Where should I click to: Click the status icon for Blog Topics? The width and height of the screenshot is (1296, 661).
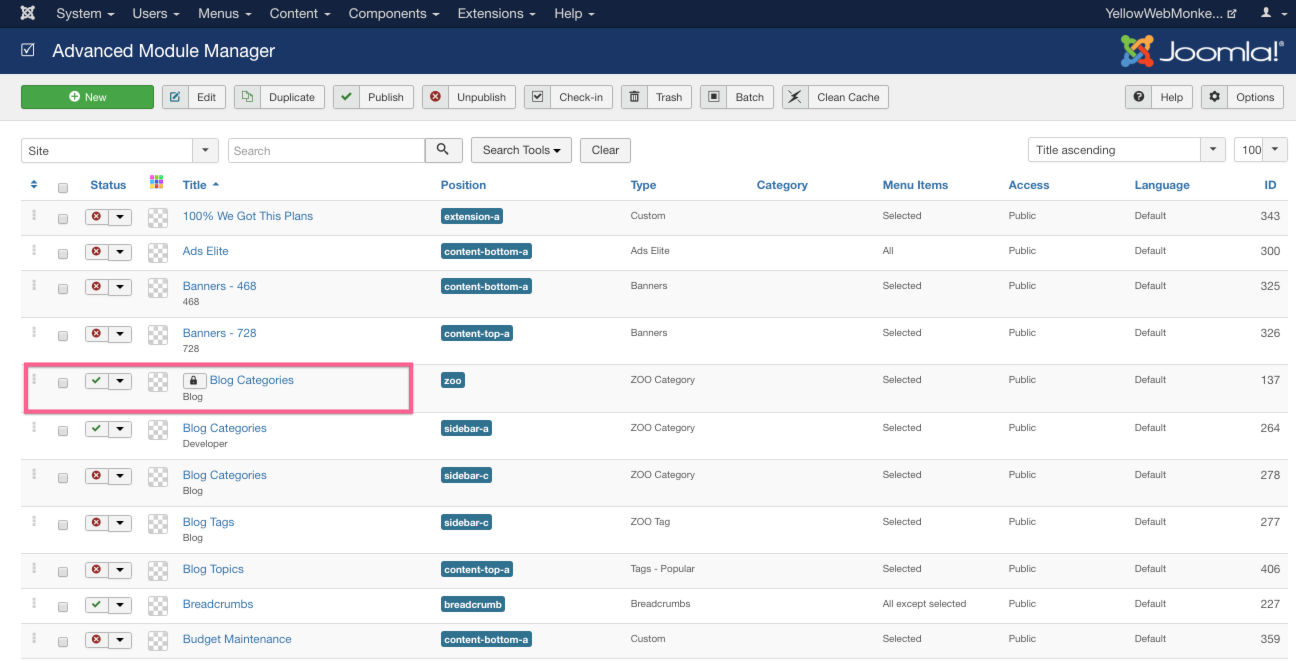pyautogui.click(x=96, y=570)
